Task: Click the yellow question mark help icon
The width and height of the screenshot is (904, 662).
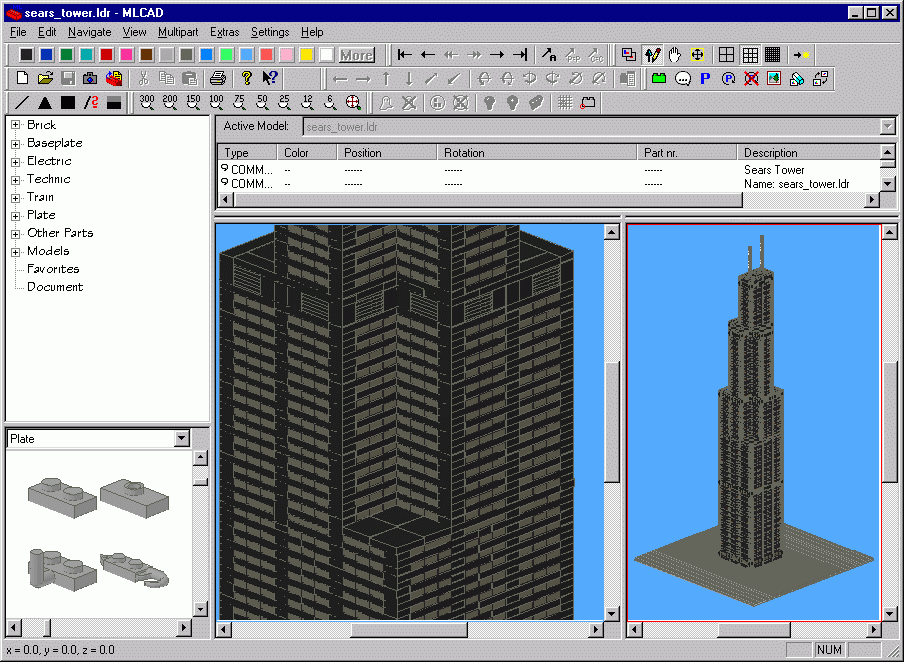Action: pos(247,78)
